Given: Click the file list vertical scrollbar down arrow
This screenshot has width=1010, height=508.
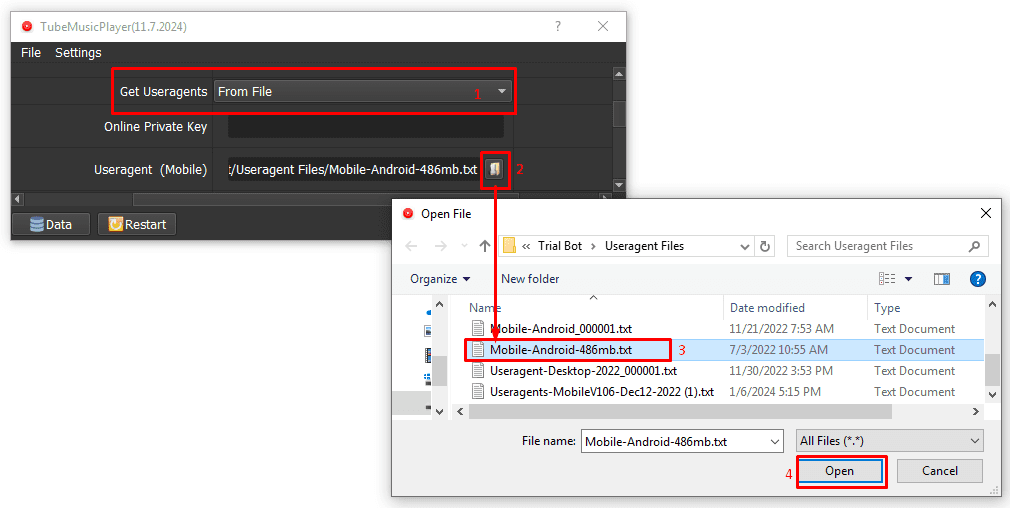Looking at the screenshot, I should [x=991, y=394].
